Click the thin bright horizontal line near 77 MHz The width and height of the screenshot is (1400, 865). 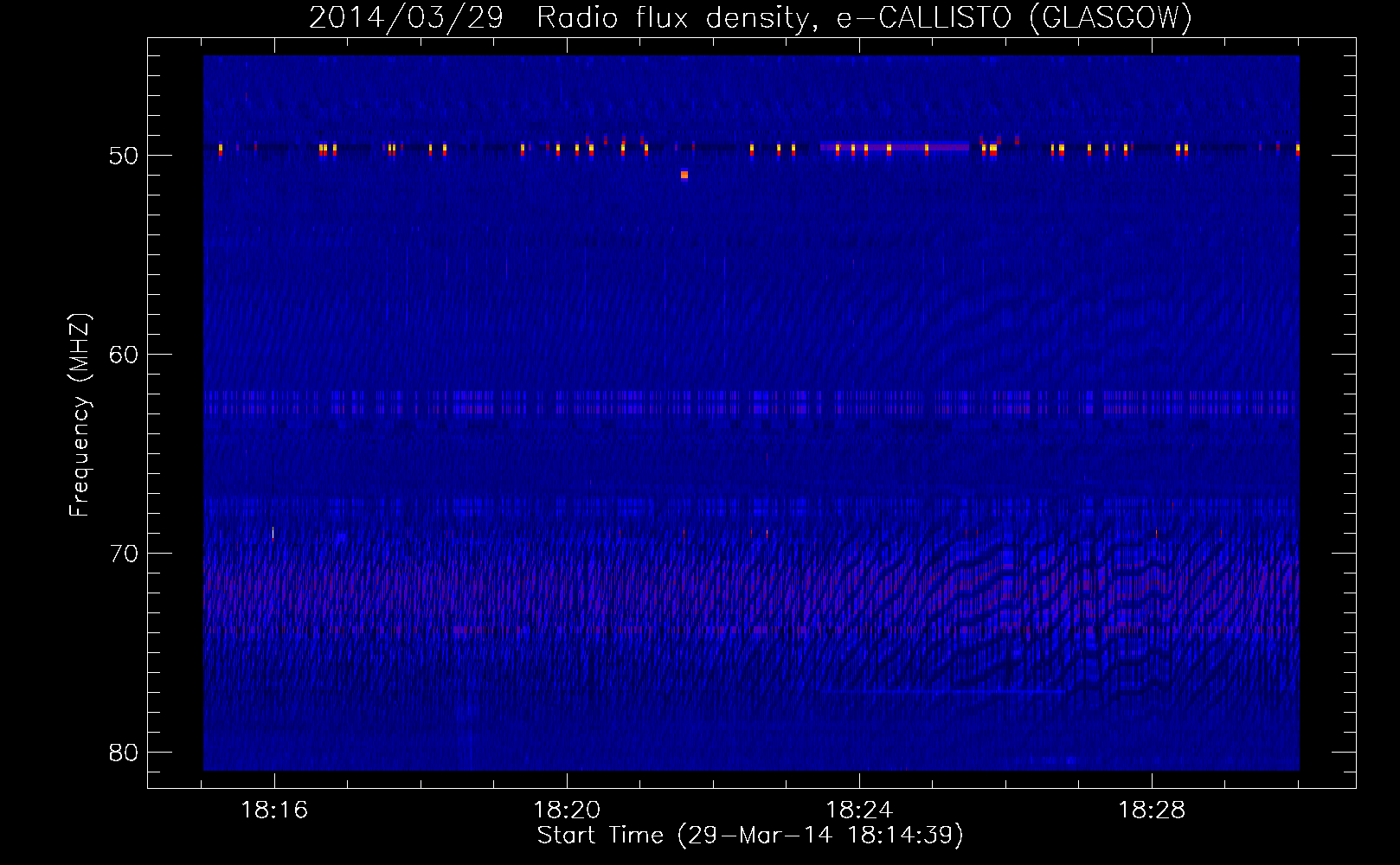coord(943,692)
